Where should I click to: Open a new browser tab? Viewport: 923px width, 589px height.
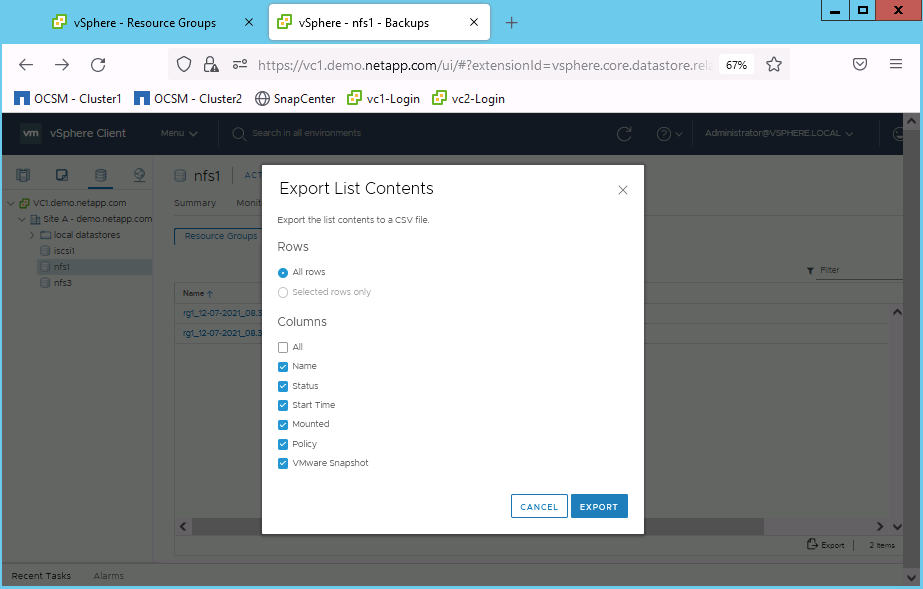(511, 23)
